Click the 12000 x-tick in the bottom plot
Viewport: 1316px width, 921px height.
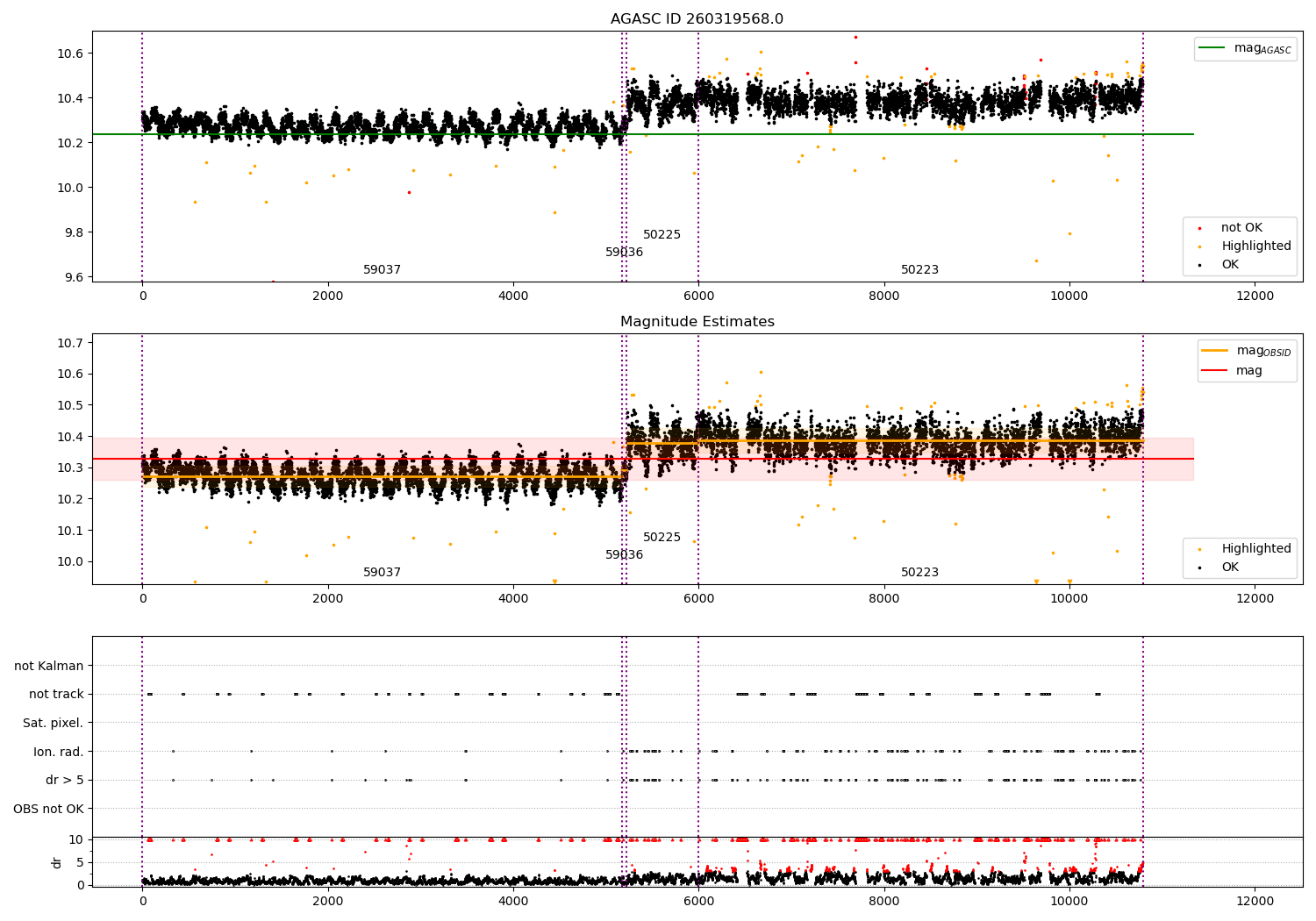pos(1255,901)
